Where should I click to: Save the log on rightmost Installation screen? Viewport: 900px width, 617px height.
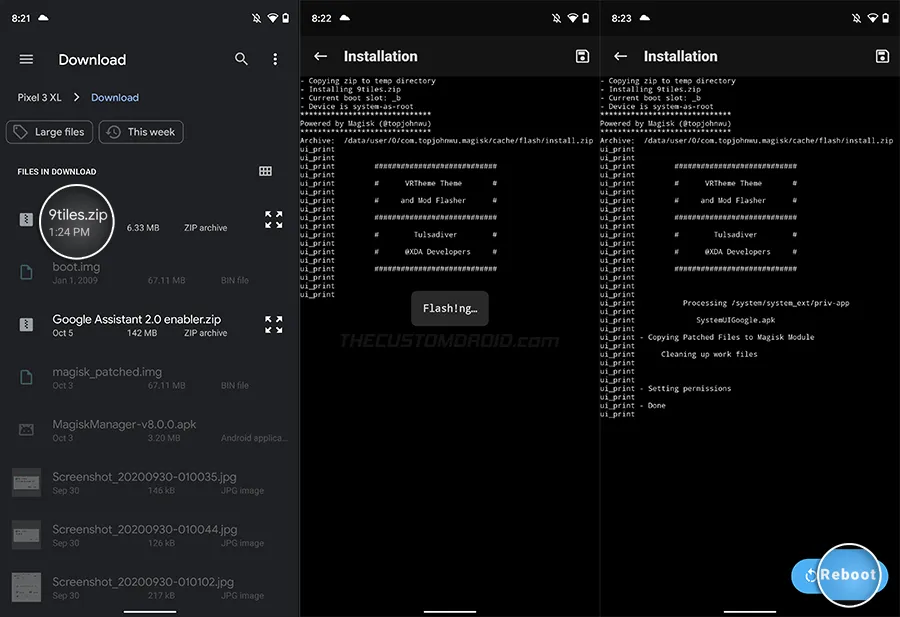click(882, 56)
